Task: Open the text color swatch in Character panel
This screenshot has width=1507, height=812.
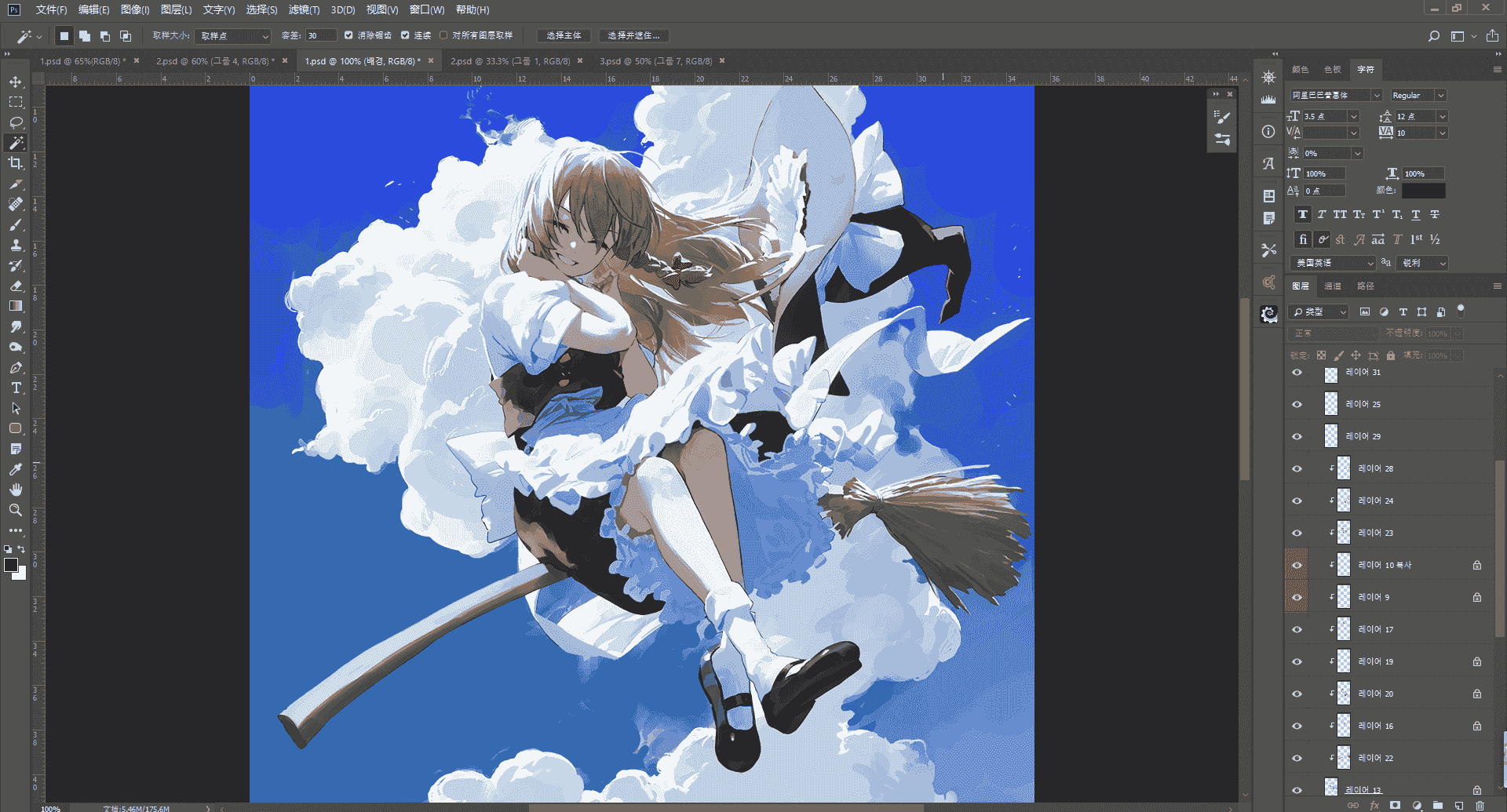Action: [x=1423, y=191]
